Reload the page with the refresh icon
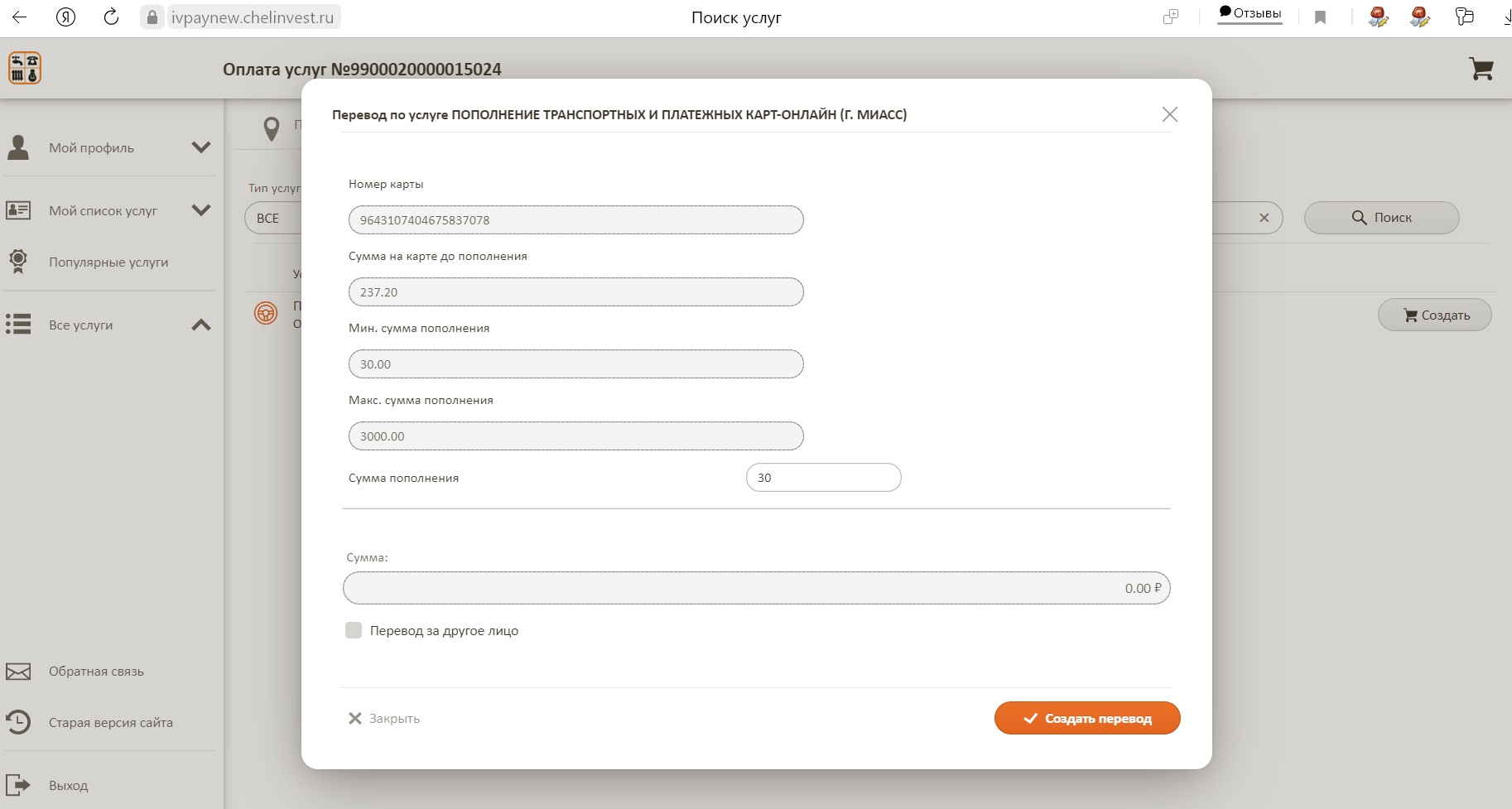Screen dimensions: 1512x809 [111, 17]
